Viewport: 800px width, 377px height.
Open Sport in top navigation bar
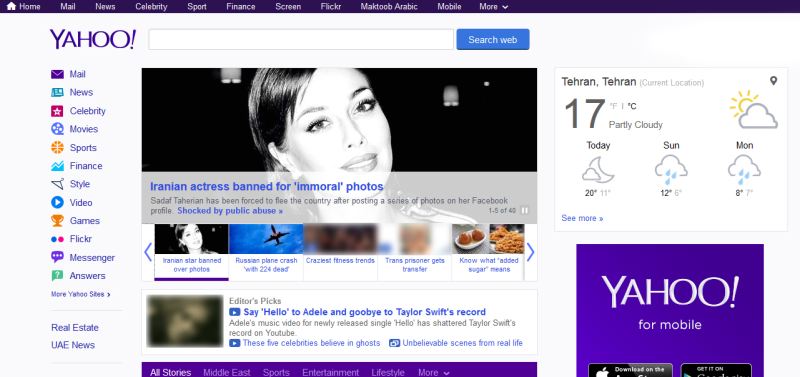[x=197, y=7]
